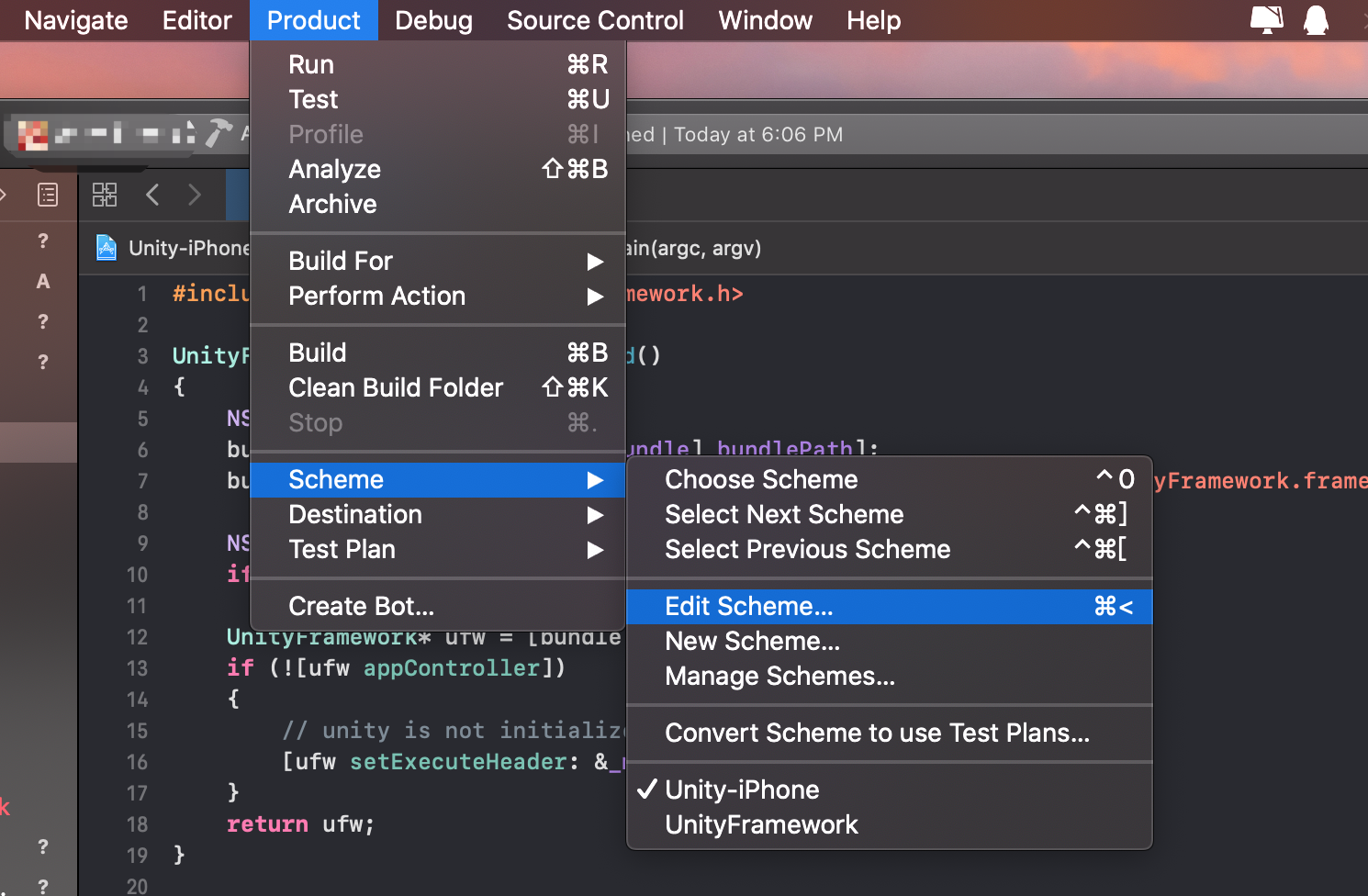Viewport: 1368px width, 896px height.
Task: Click Select Previous Scheme
Action: (889, 549)
